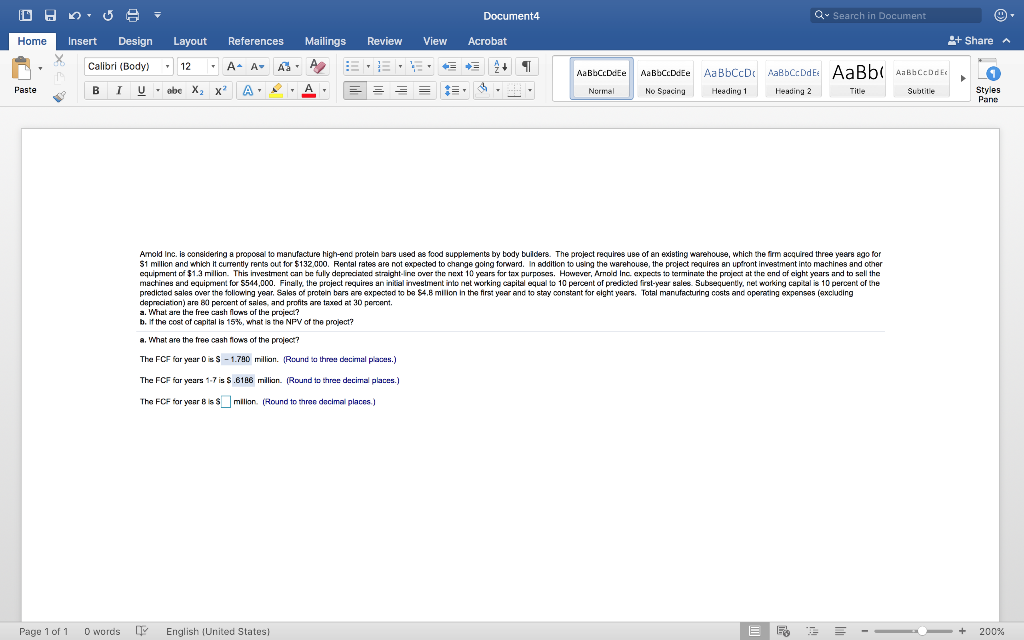The image size is (1024, 640).
Task: Click the Save icon in the title bar
Action: coord(50,15)
